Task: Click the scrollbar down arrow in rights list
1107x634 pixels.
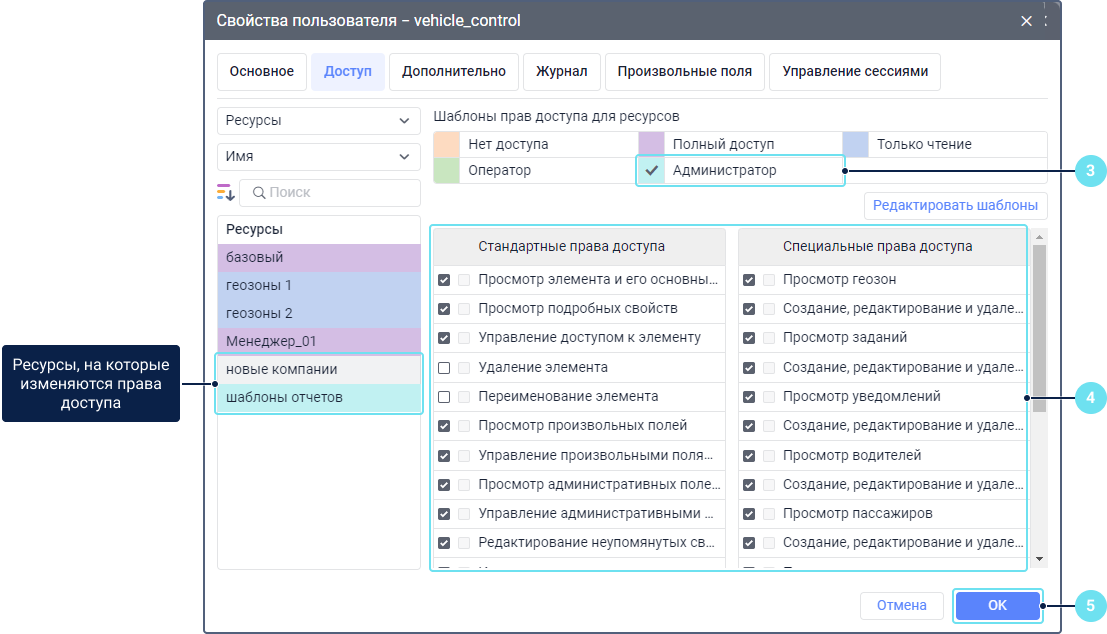Action: click(1040, 559)
